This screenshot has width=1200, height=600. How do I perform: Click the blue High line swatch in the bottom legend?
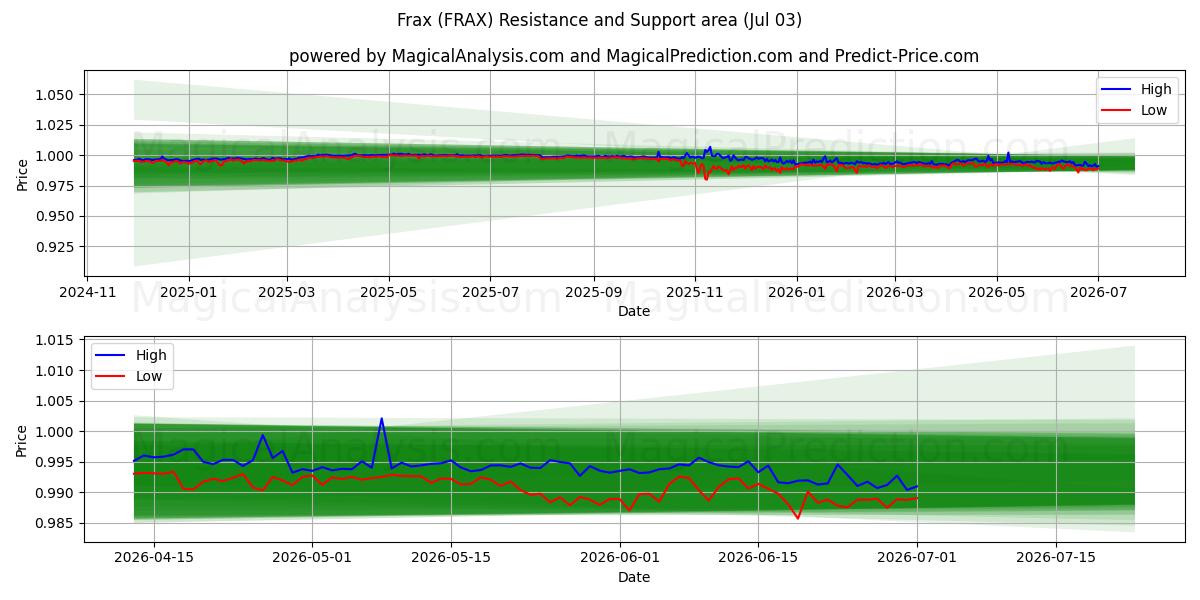pyautogui.click(x=112, y=356)
